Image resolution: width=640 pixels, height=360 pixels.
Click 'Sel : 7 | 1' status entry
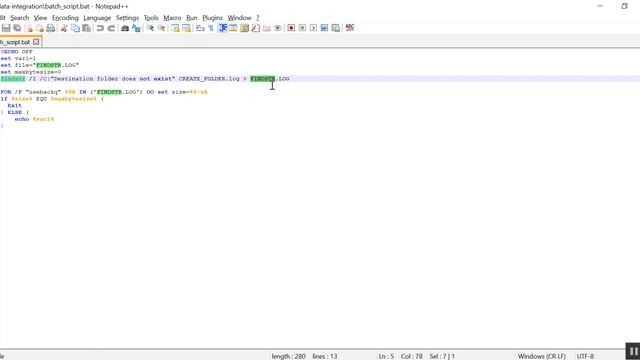point(442,356)
